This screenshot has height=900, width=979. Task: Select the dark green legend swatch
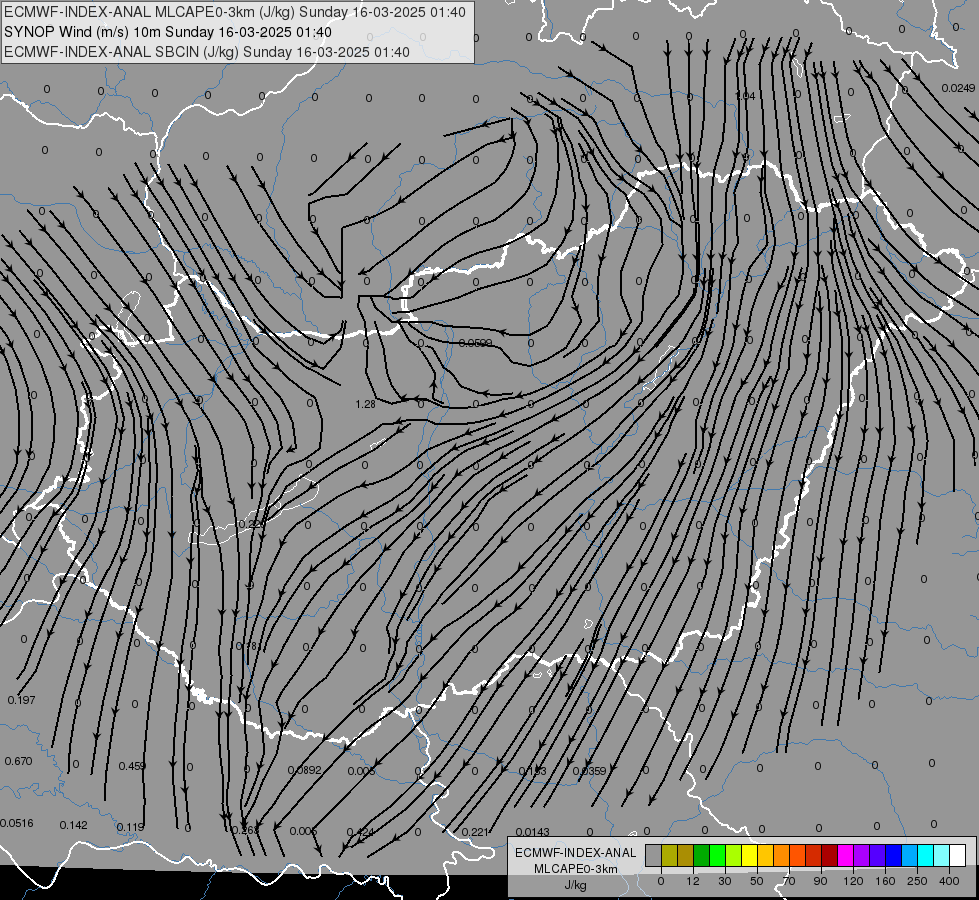(x=702, y=855)
